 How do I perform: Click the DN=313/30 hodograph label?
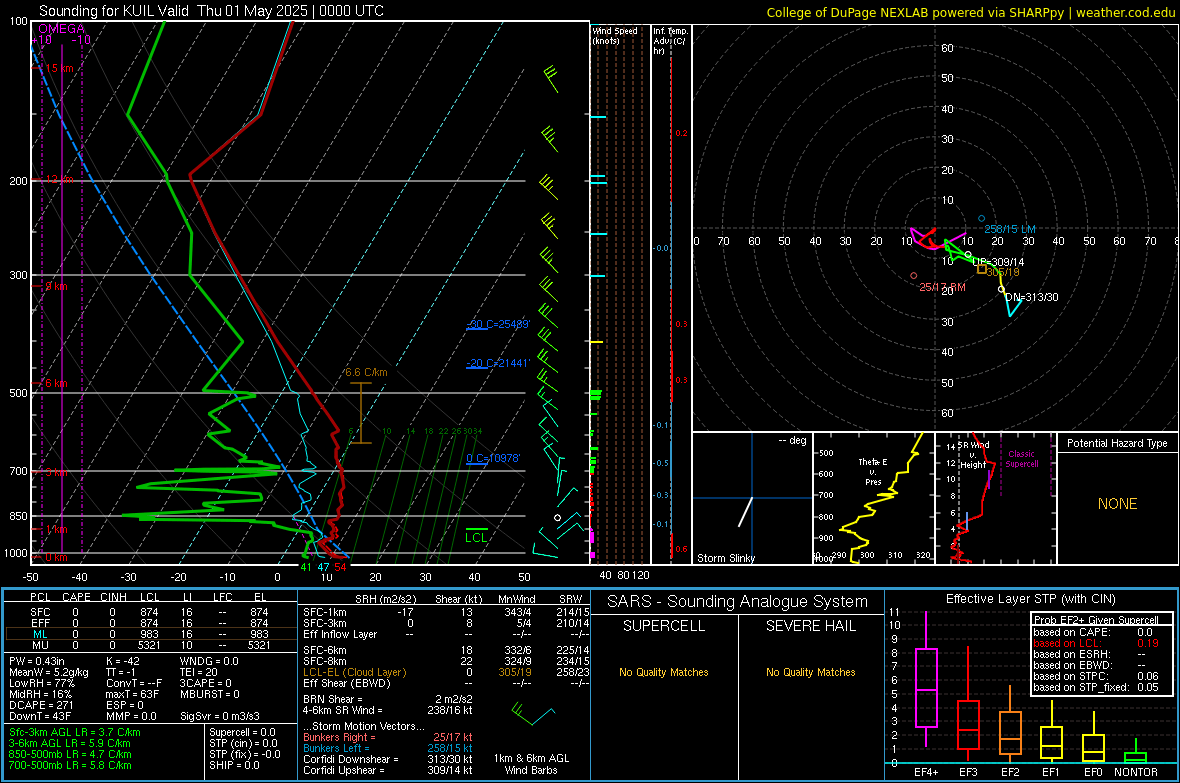click(1032, 297)
